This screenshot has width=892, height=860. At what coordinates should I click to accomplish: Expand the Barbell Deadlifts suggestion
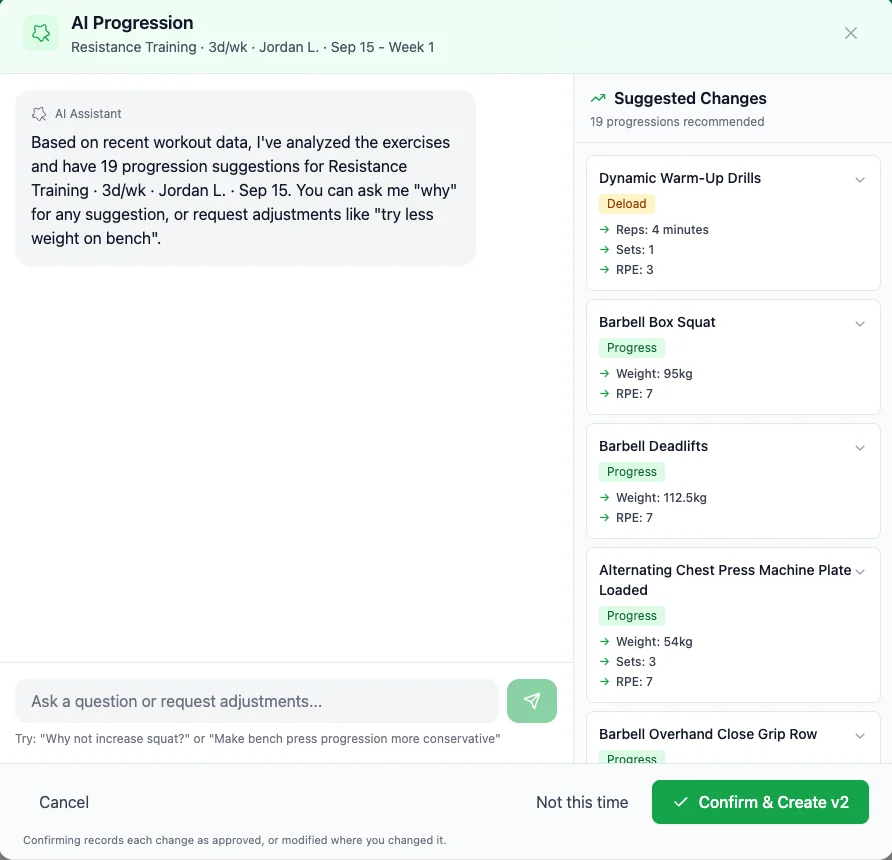860,448
